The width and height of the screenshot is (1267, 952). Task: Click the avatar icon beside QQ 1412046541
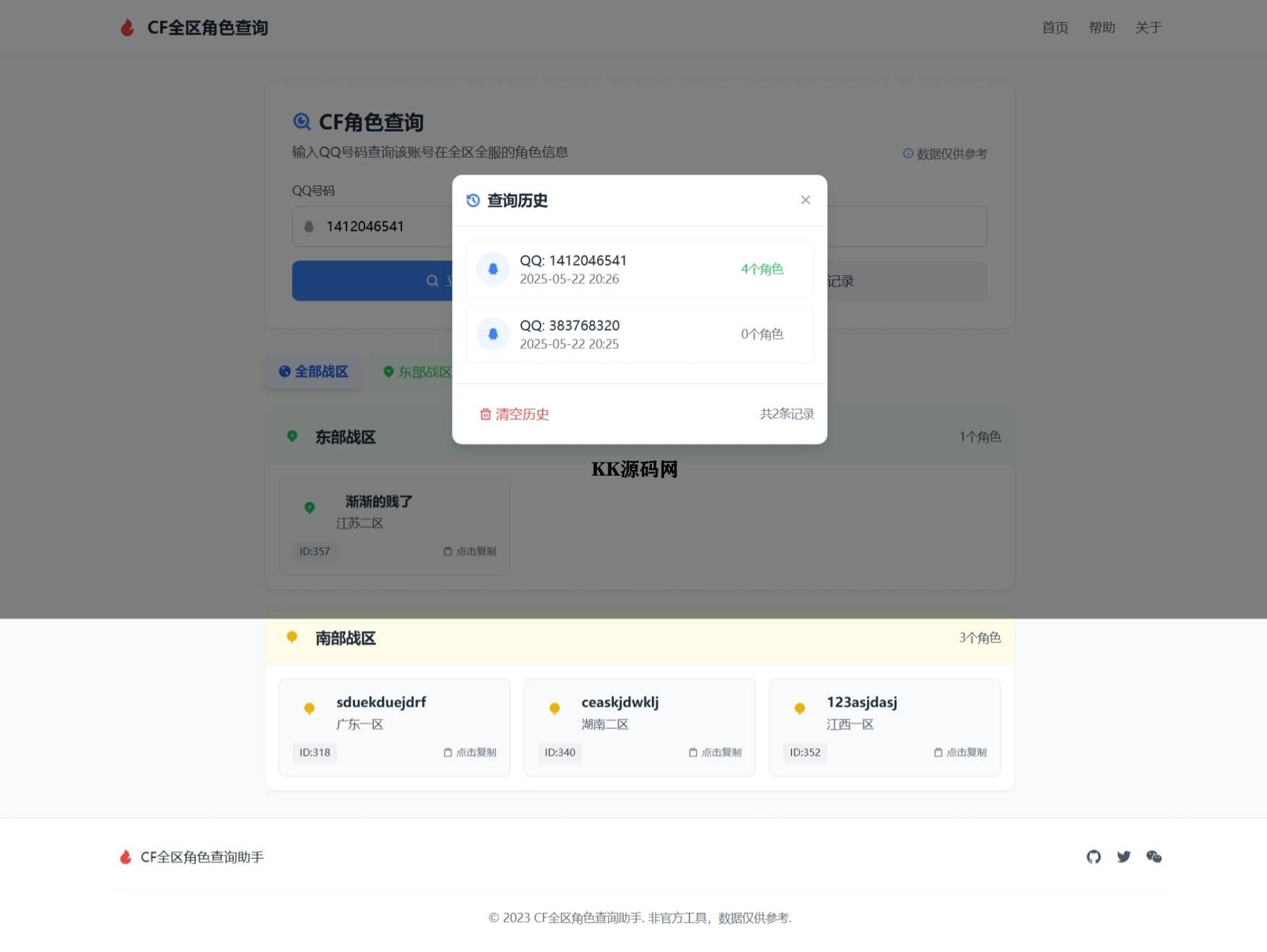[x=493, y=268]
